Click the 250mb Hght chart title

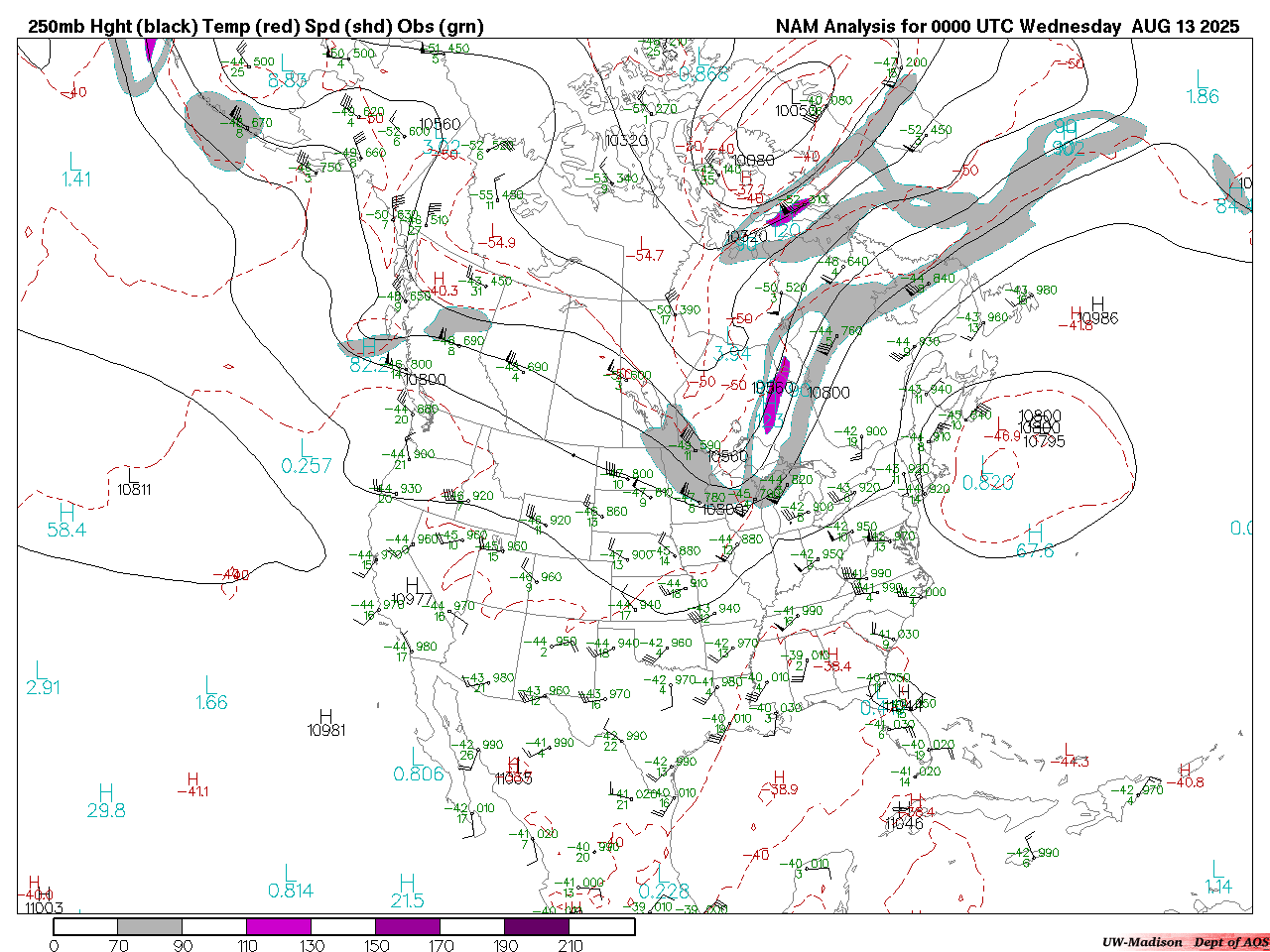[x=256, y=27]
